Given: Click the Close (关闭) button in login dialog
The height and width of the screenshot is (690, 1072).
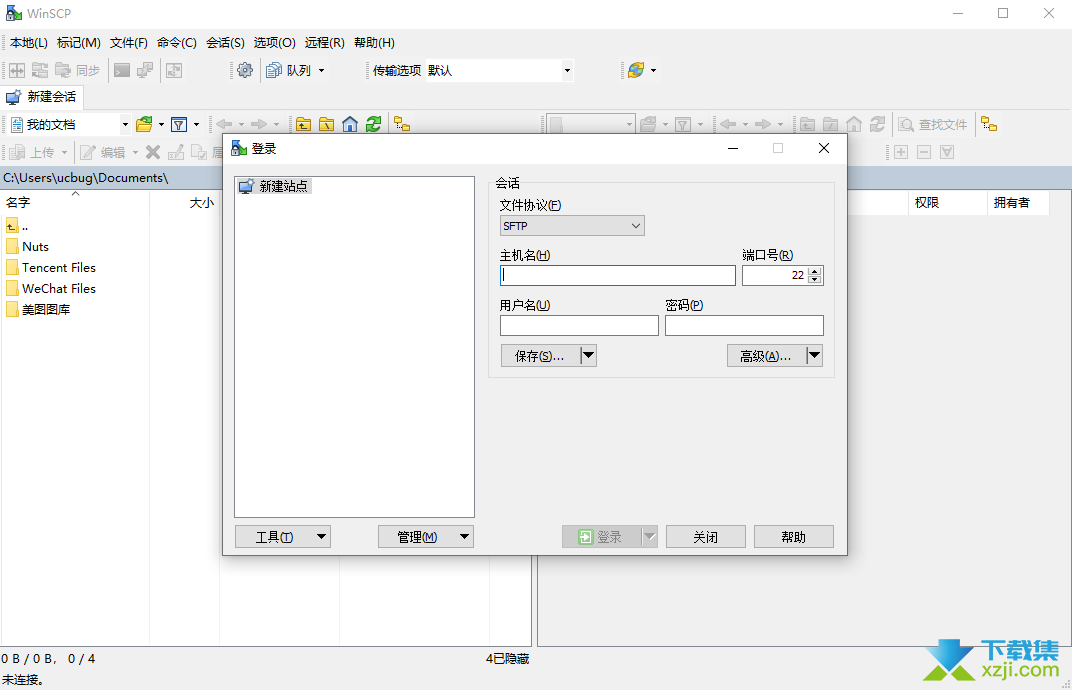Looking at the screenshot, I should (x=706, y=537).
